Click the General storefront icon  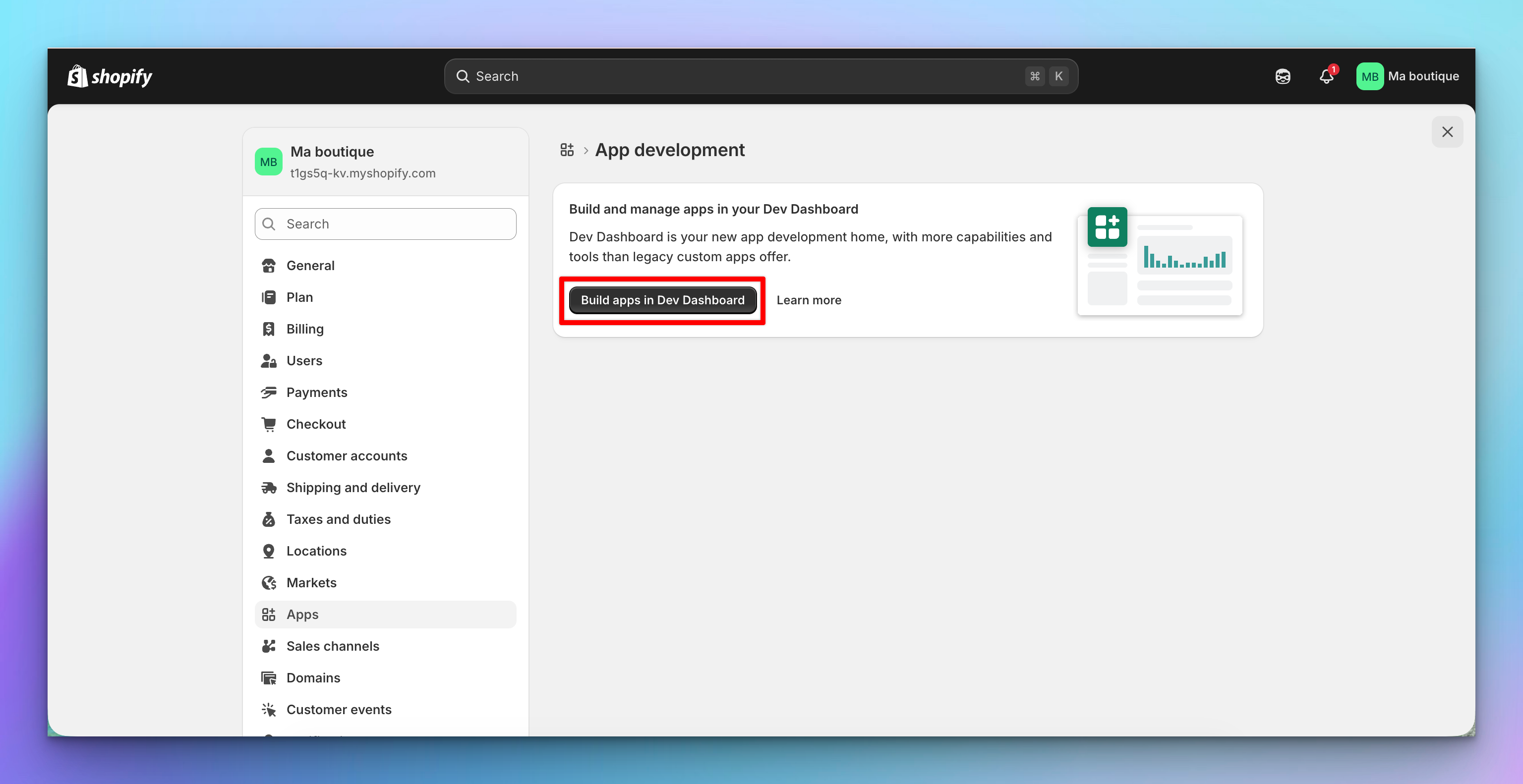click(268, 266)
